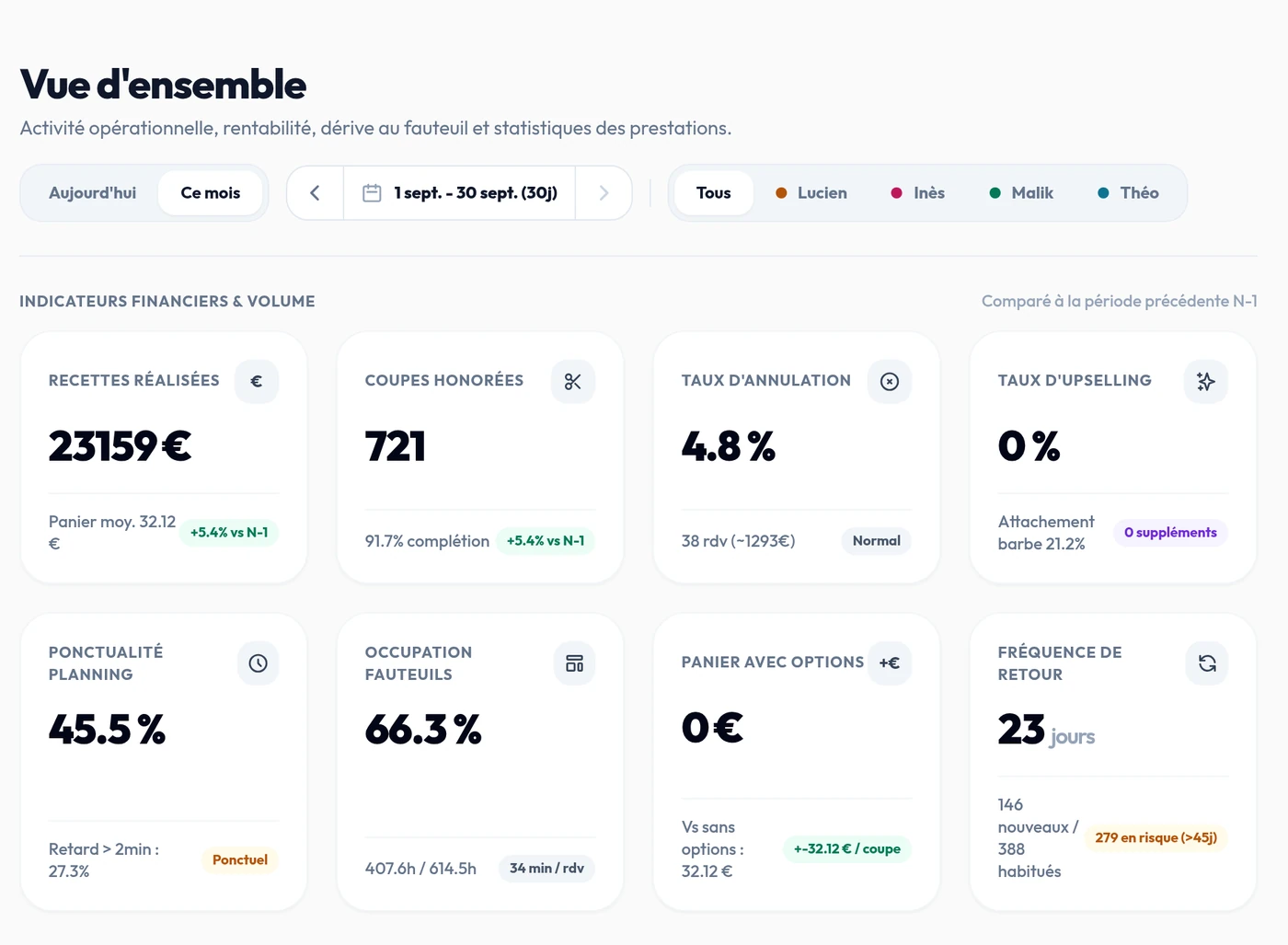Click the +€ icon on Panier avec options card
This screenshot has width=1288, height=945.
click(x=890, y=663)
